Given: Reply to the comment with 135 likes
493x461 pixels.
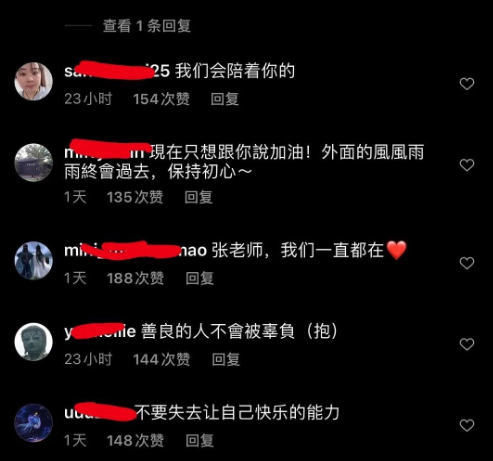Looking at the screenshot, I should tap(199, 197).
